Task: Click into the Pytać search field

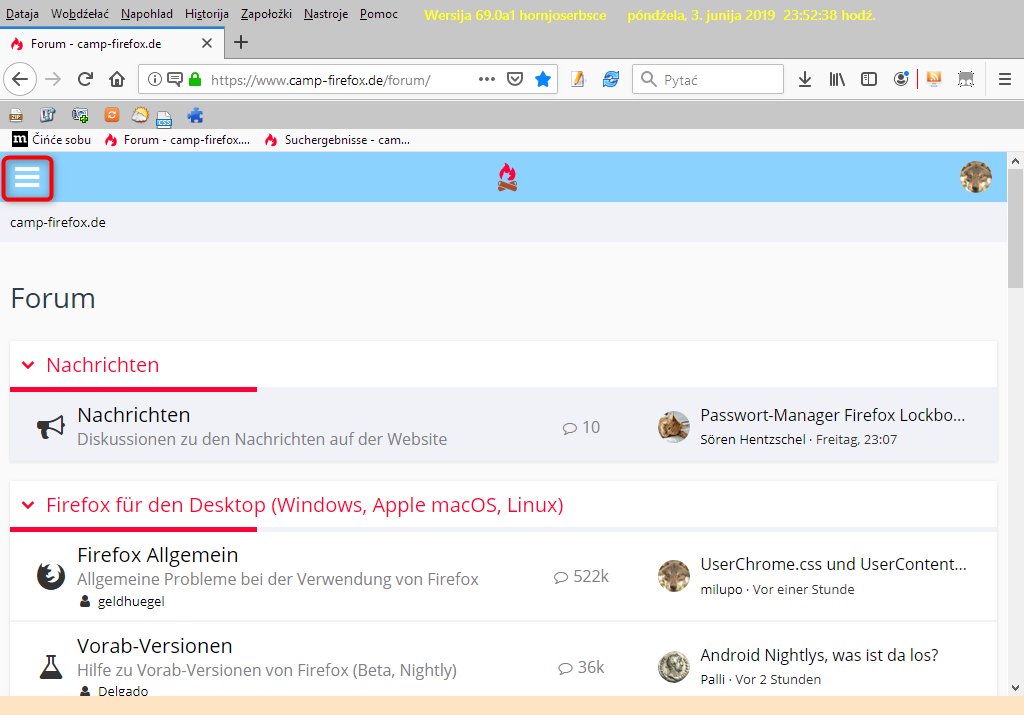Action: [708, 80]
